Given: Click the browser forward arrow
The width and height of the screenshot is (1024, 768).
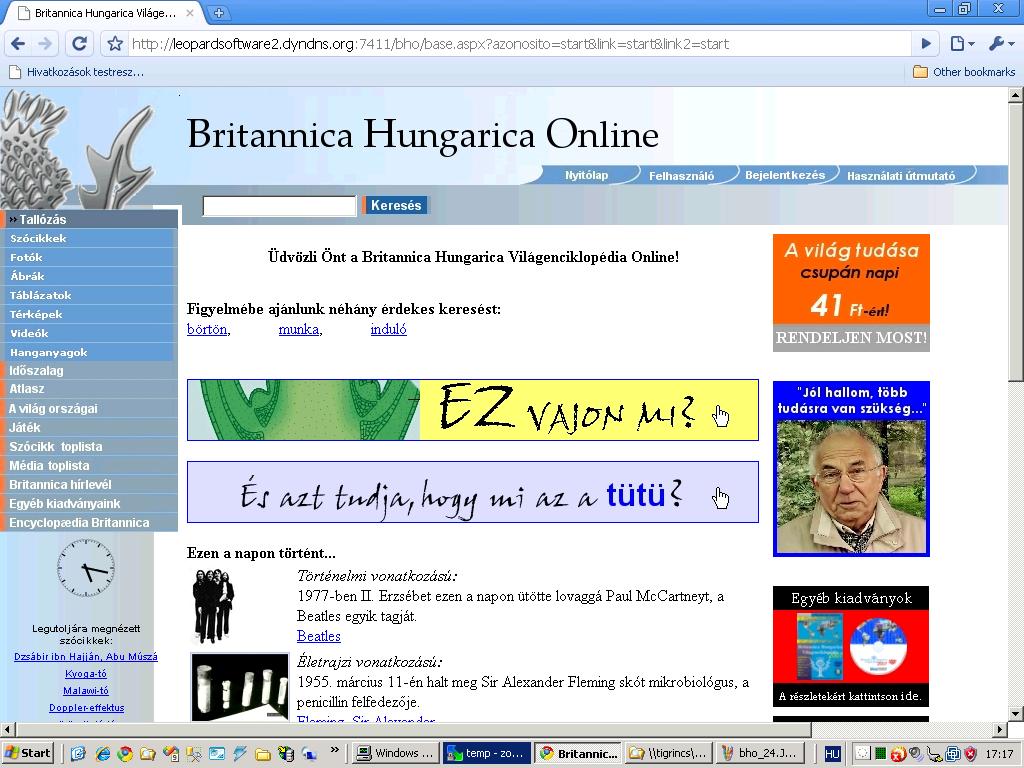Looking at the screenshot, I should point(45,44).
